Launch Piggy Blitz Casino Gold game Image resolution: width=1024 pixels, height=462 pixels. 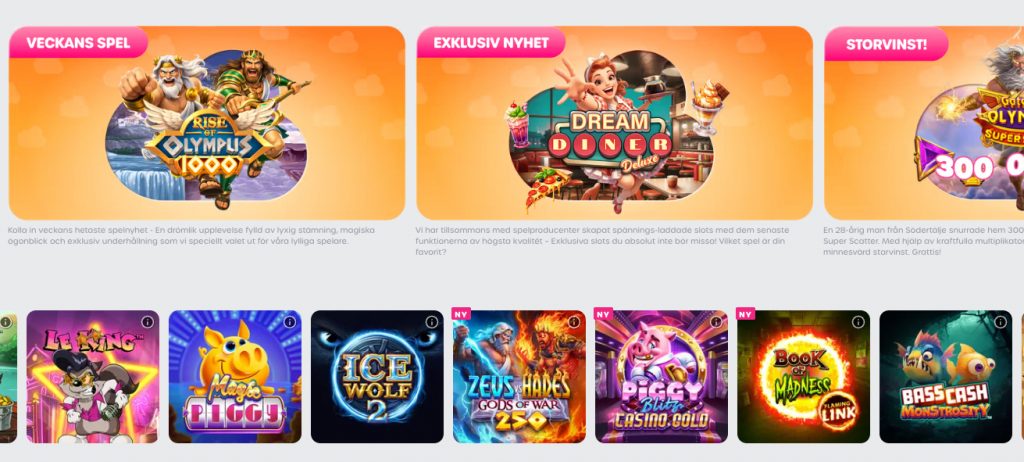pyautogui.click(x=662, y=376)
